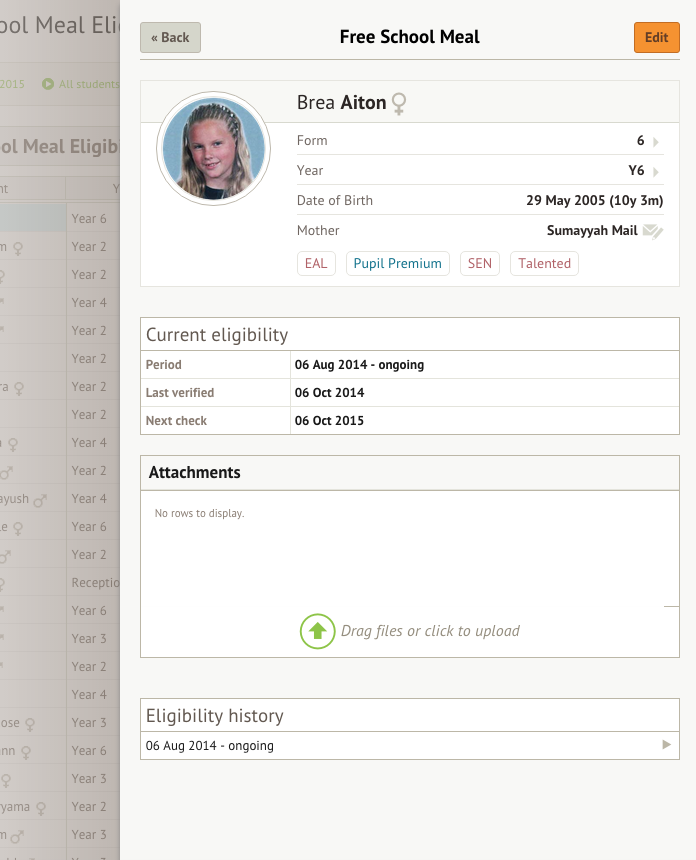696x860 pixels.
Task: Click the orange Edit button
Action: (x=657, y=37)
